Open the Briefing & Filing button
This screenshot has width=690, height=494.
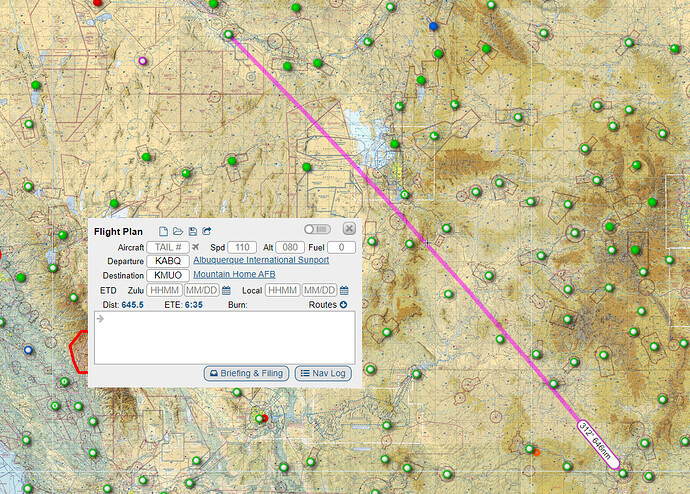[x=245, y=373]
